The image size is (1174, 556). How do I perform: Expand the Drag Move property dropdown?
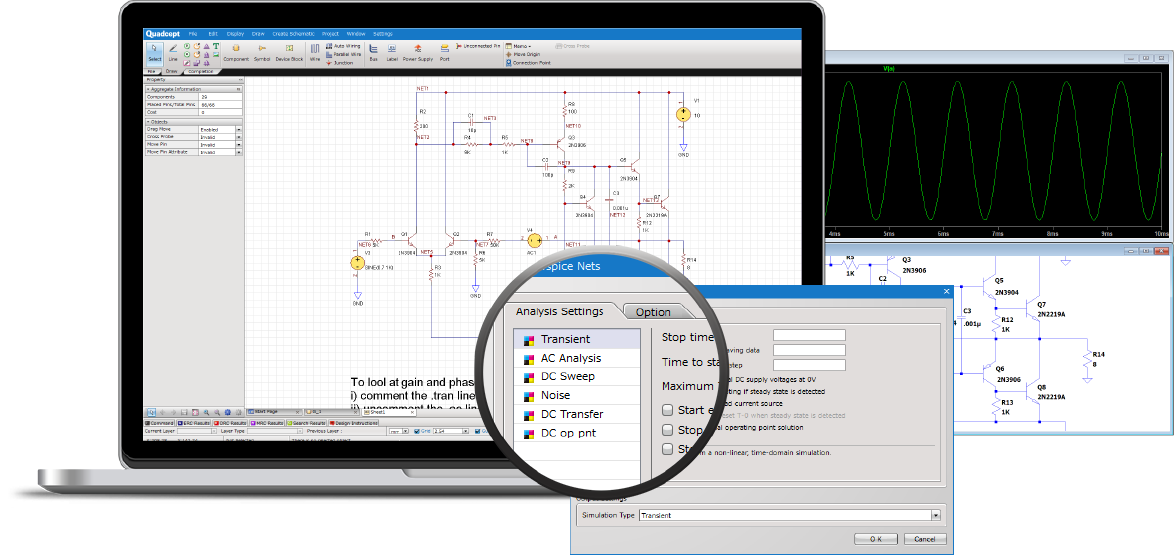238,129
